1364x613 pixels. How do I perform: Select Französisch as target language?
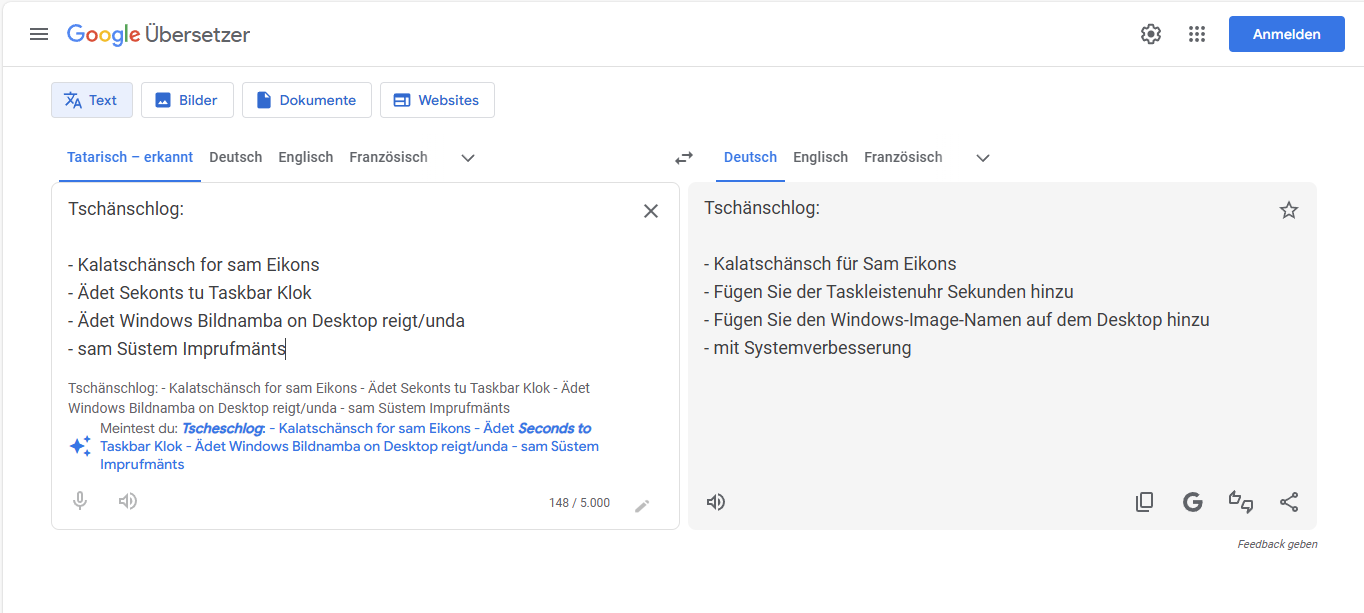tap(903, 157)
